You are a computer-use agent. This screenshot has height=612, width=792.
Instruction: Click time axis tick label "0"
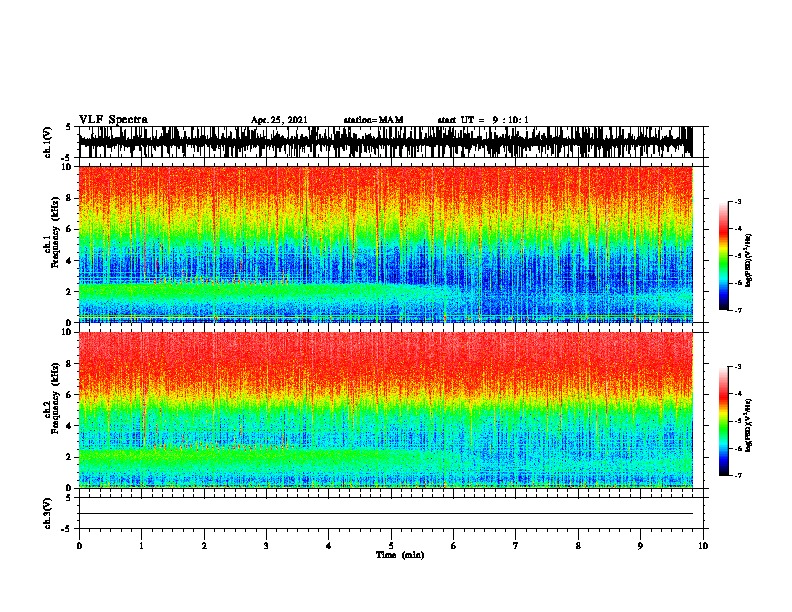coord(79,546)
